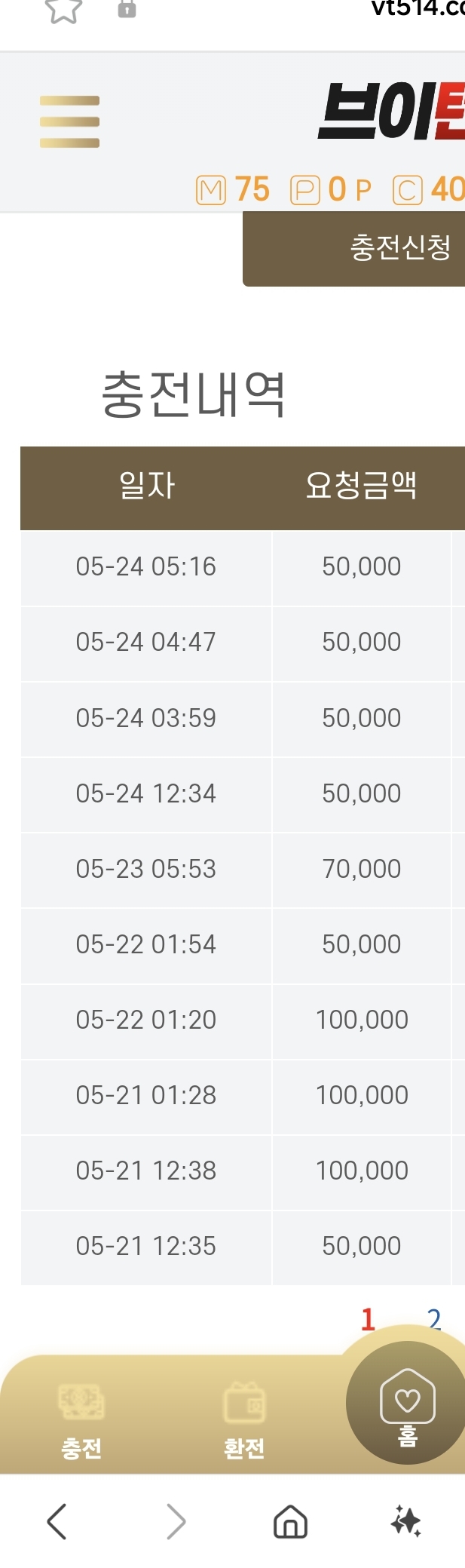Open the 충전 tab in bottom bar
Viewport: 465px width, 1568px height.
point(81,1421)
